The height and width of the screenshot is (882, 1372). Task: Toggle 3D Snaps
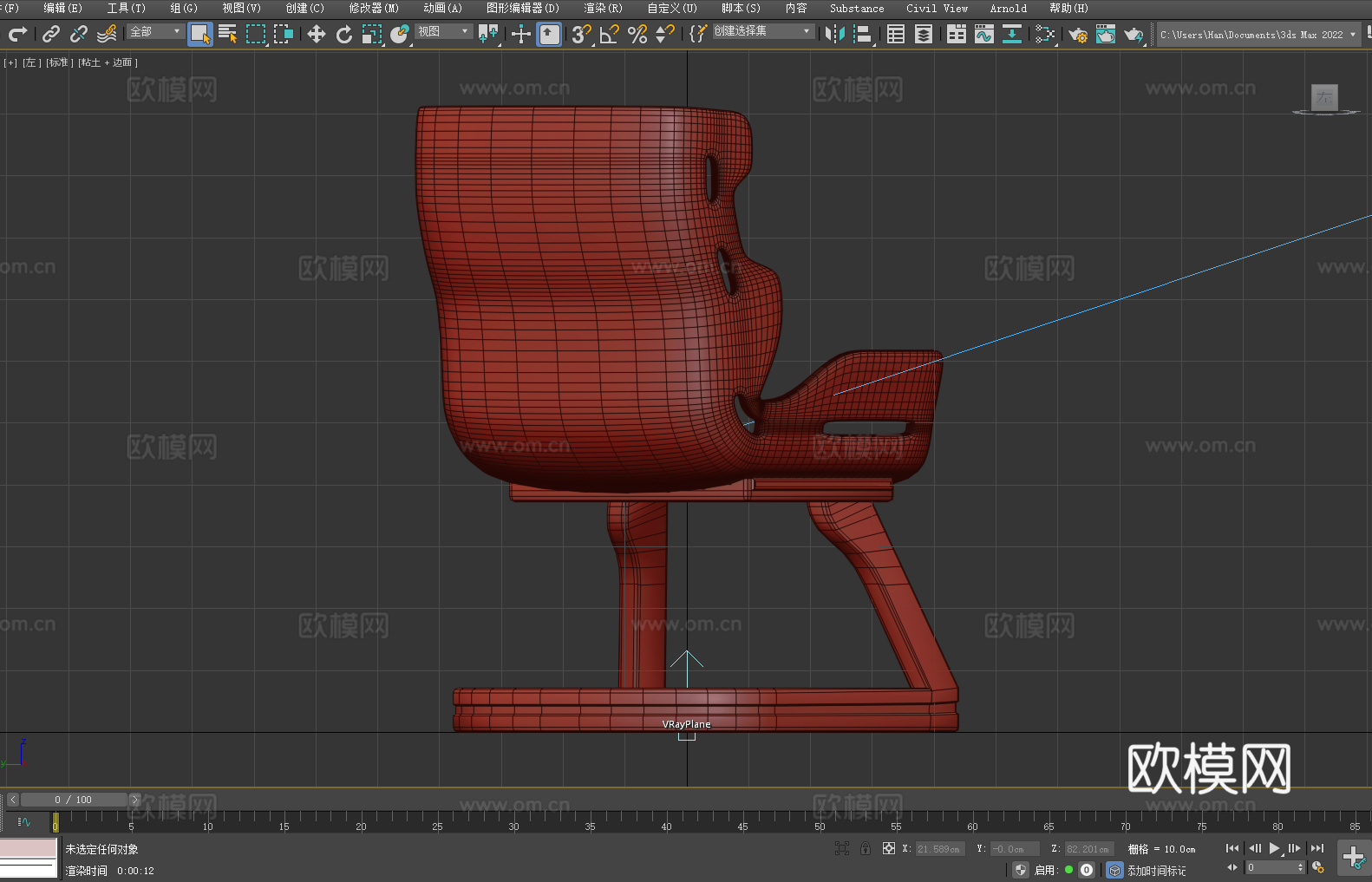pyautogui.click(x=582, y=34)
